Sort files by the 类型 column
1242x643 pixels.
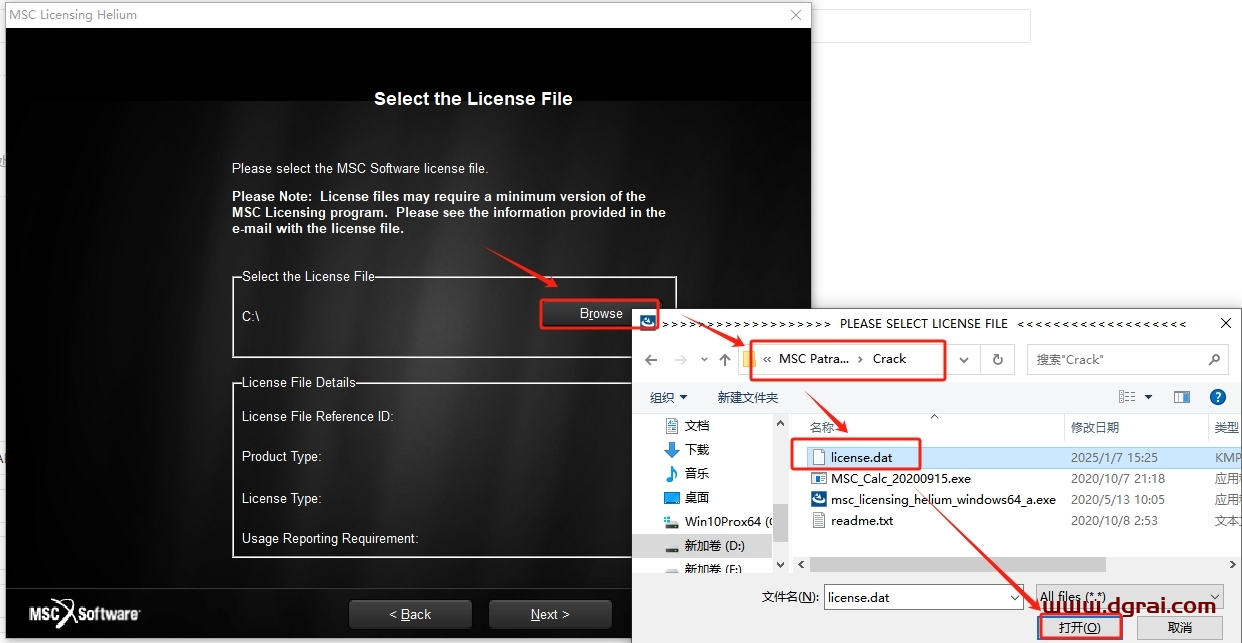click(1226, 428)
